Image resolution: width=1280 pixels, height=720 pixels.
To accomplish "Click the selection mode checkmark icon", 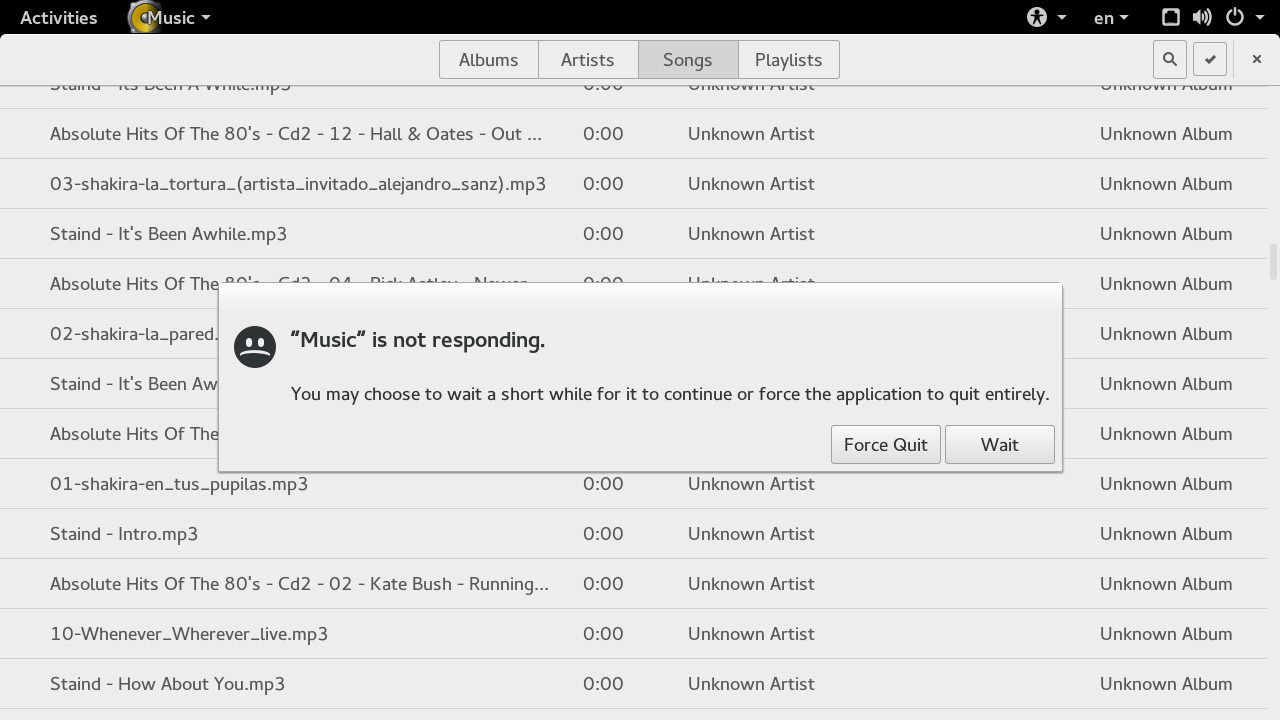I will coord(1209,59).
